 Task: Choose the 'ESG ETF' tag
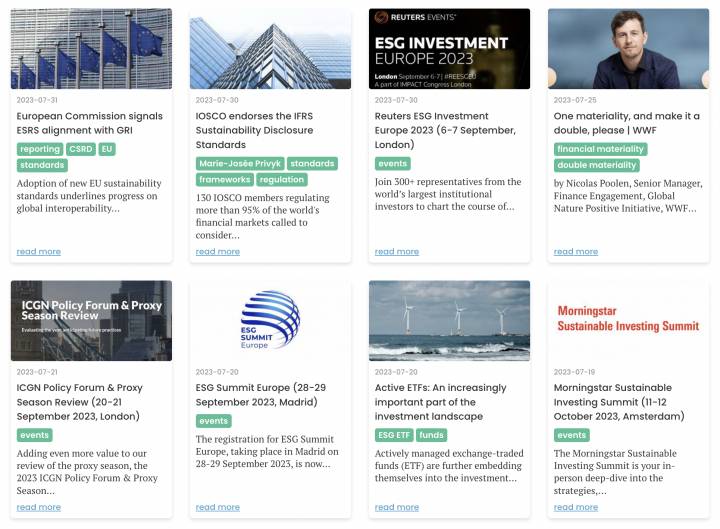394,435
